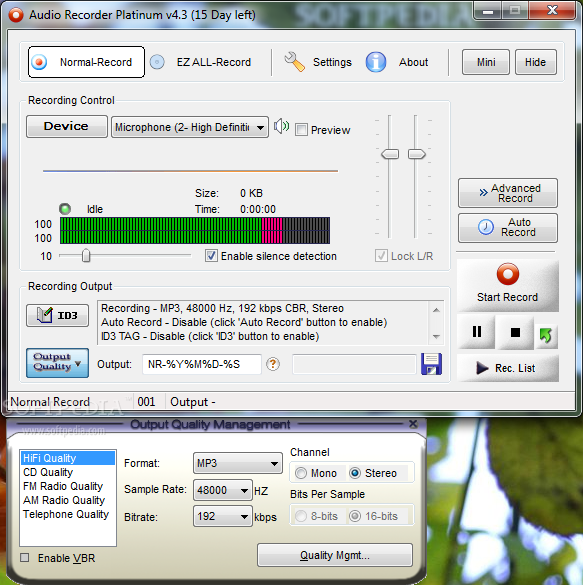Open the Settings menu item
The width and height of the screenshot is (583, 585).
coord(332,62)
